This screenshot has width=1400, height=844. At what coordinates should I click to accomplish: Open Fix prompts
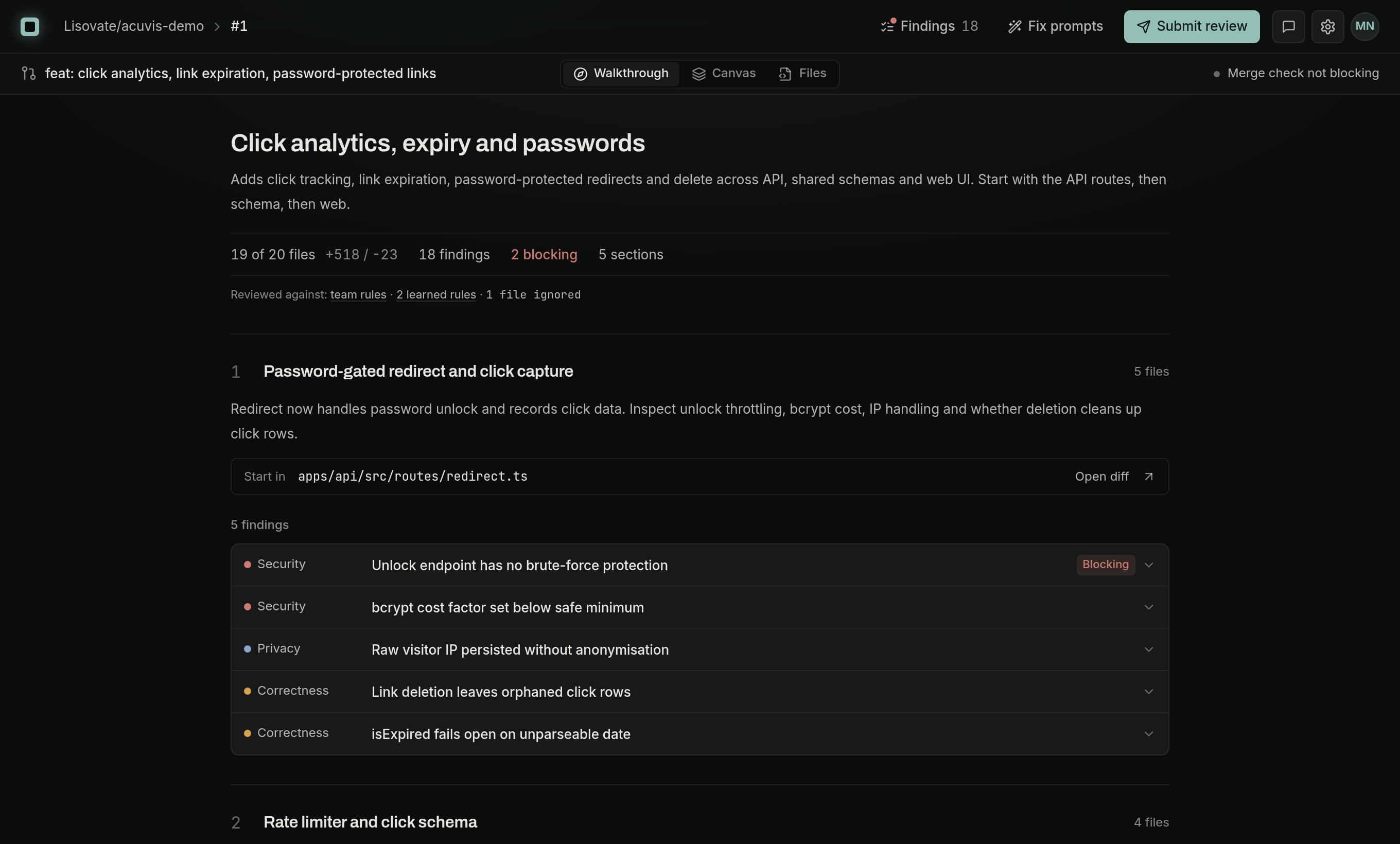pyautogui.click(x=1055, y=26)
